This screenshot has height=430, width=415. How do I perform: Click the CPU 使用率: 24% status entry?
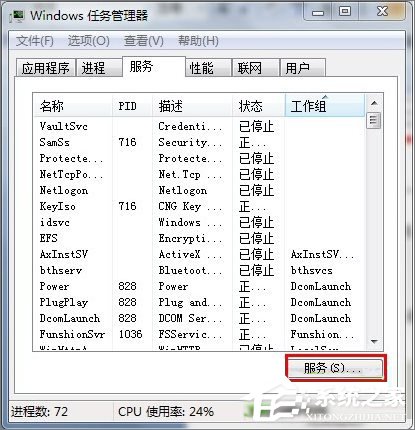click(x=166, y=411)
